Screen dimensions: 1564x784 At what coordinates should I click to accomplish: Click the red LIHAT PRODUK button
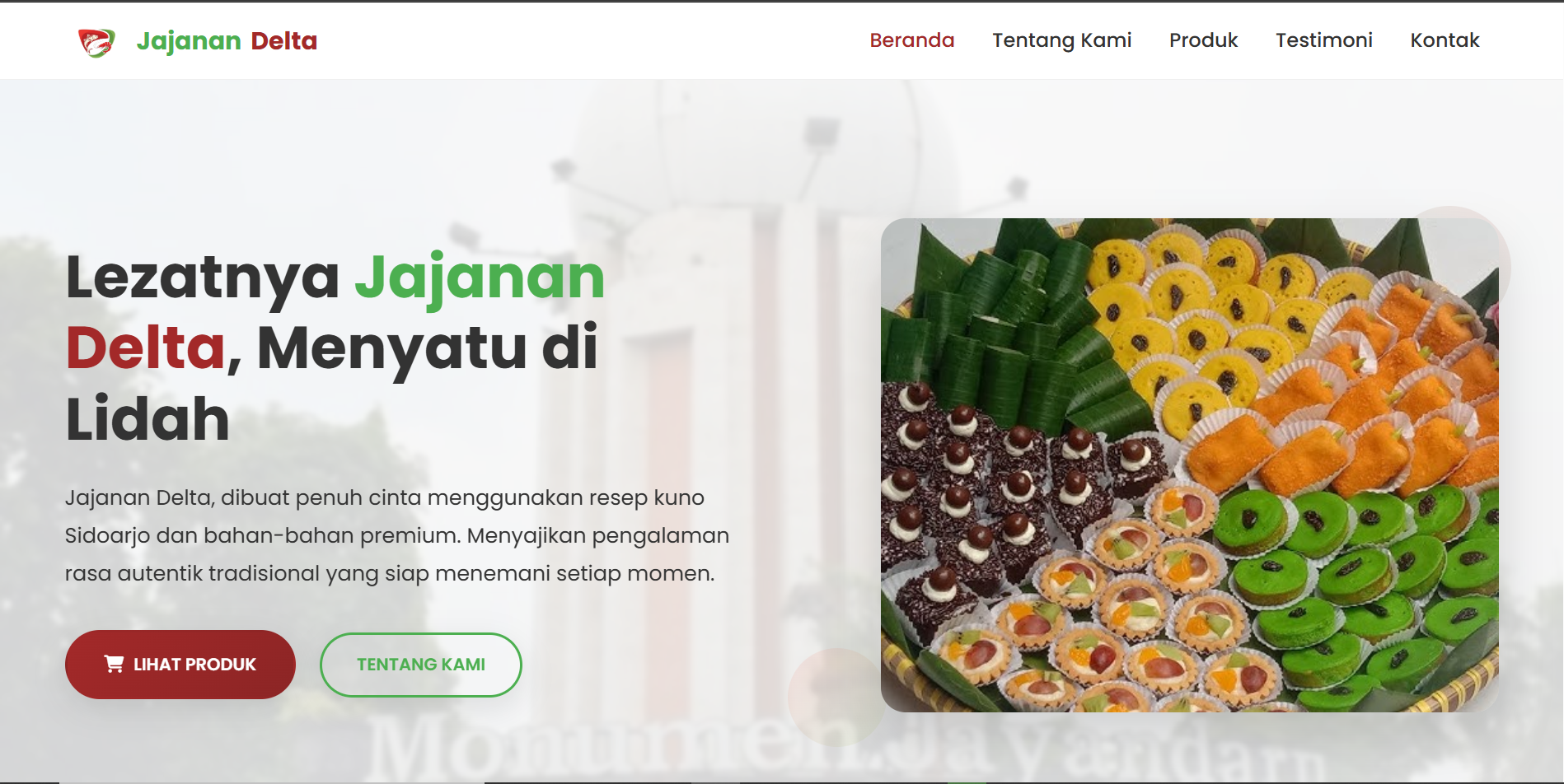click(180, 665)
